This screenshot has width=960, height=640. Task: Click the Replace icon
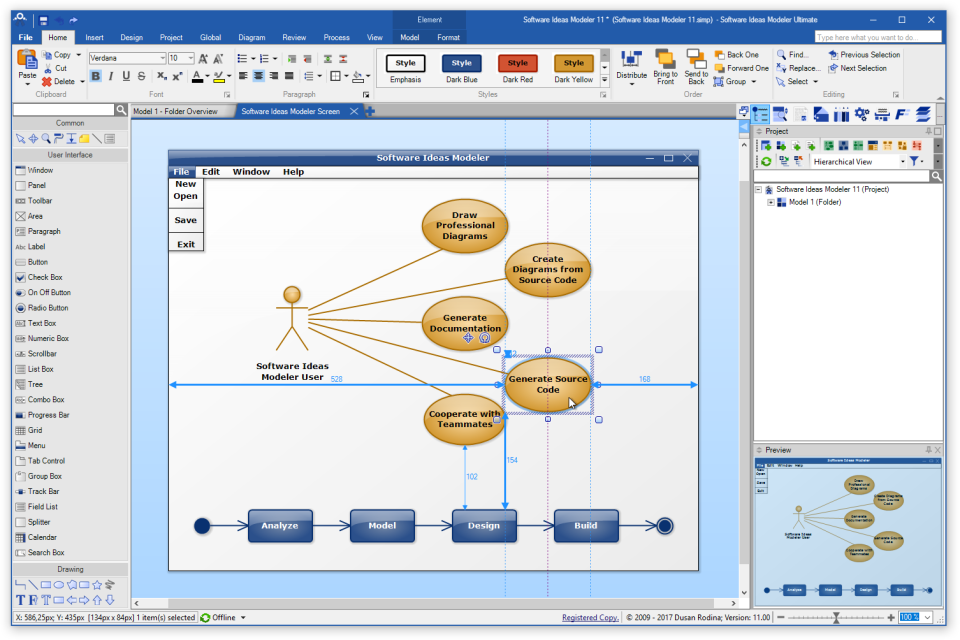coord(781,68)
